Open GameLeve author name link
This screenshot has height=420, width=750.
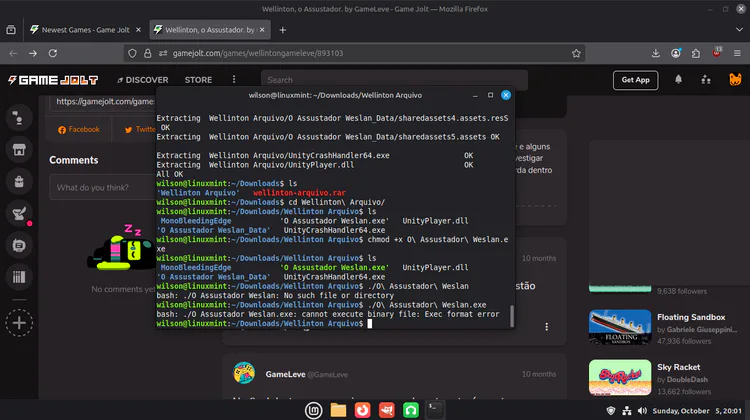click(285, 374)
